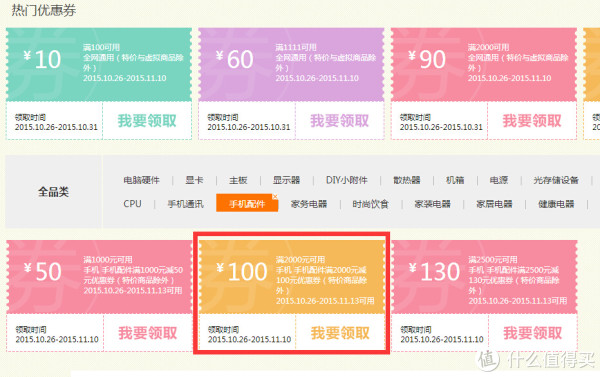Viewport: 600px width, 377px height.
Task: Select the 健康电器 category
Action: pyautogui.click(x=556, y=204)
